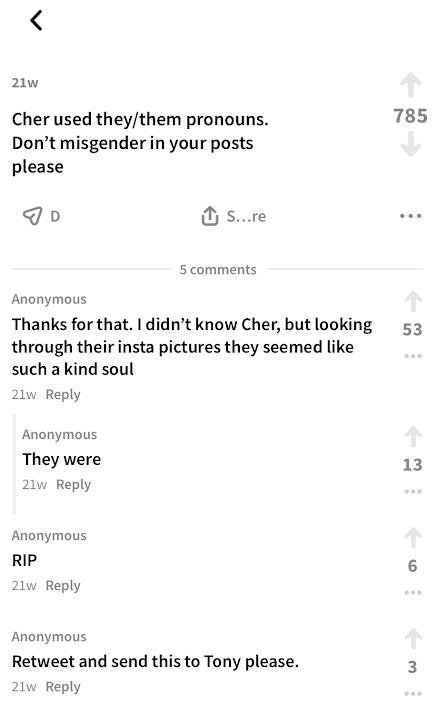Select the '5 comments' section label
The height and width of the screenshot is (715, 436).
218,269
